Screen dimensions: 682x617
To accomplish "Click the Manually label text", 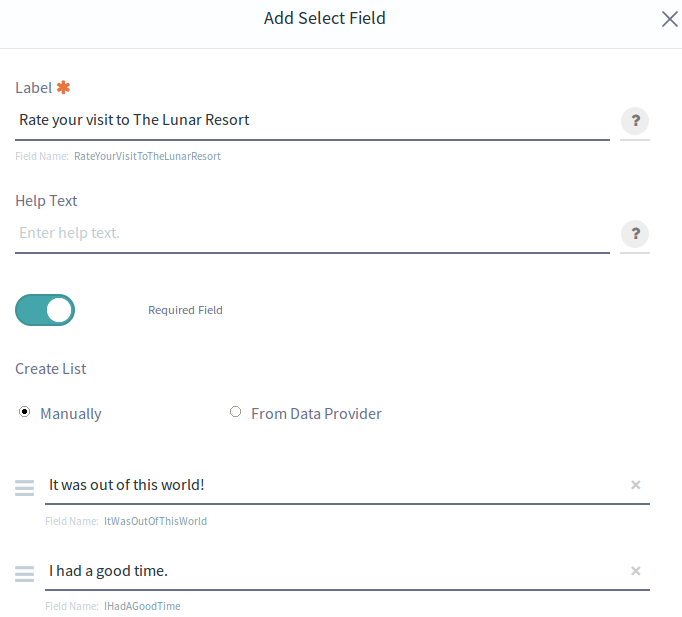I will click(71, 414).
